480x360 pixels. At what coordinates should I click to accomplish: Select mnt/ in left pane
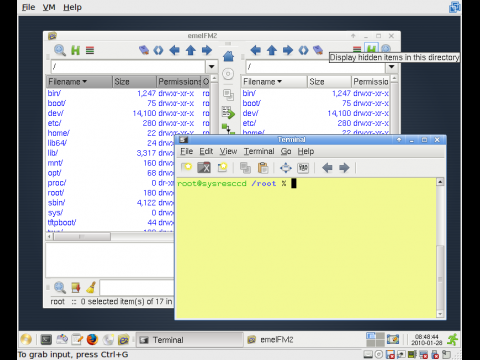[x=55, y=163]
